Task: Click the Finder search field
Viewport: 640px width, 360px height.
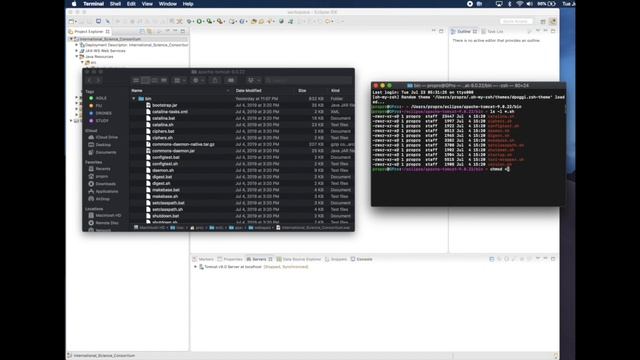Action: [x=309, y=80]
